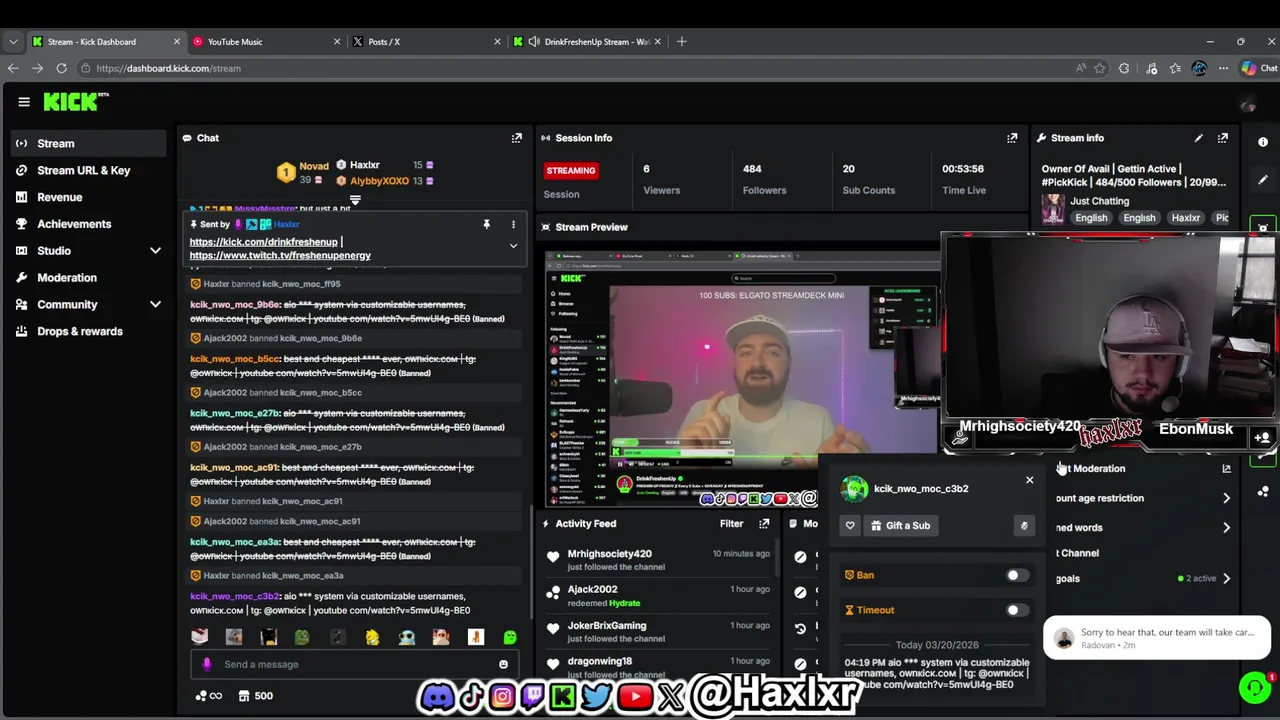Select the yellow duck emote
Screen dimensions: 1280x720
[372, 637]
